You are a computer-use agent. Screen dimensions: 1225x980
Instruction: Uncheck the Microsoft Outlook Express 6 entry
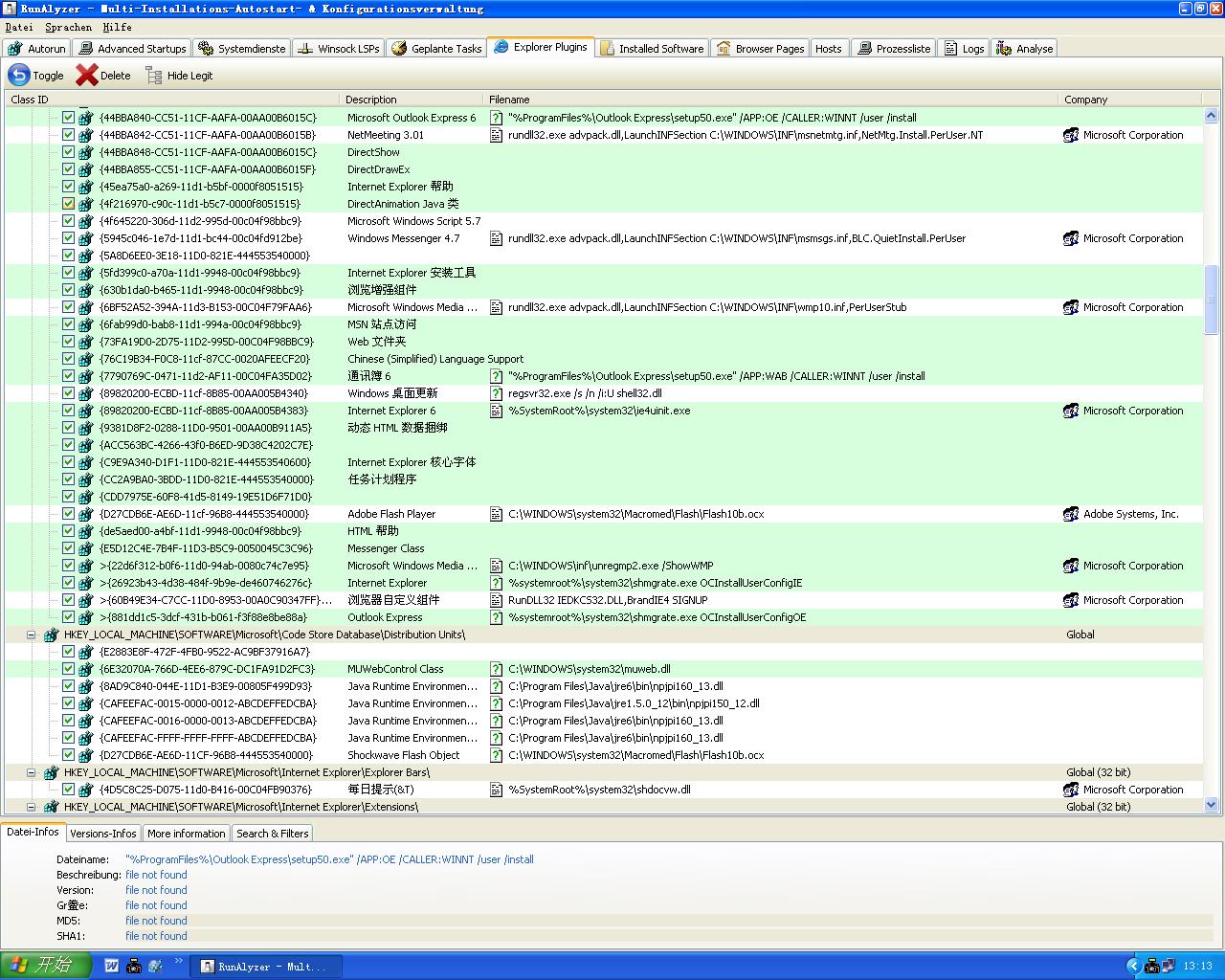(68, 118)
